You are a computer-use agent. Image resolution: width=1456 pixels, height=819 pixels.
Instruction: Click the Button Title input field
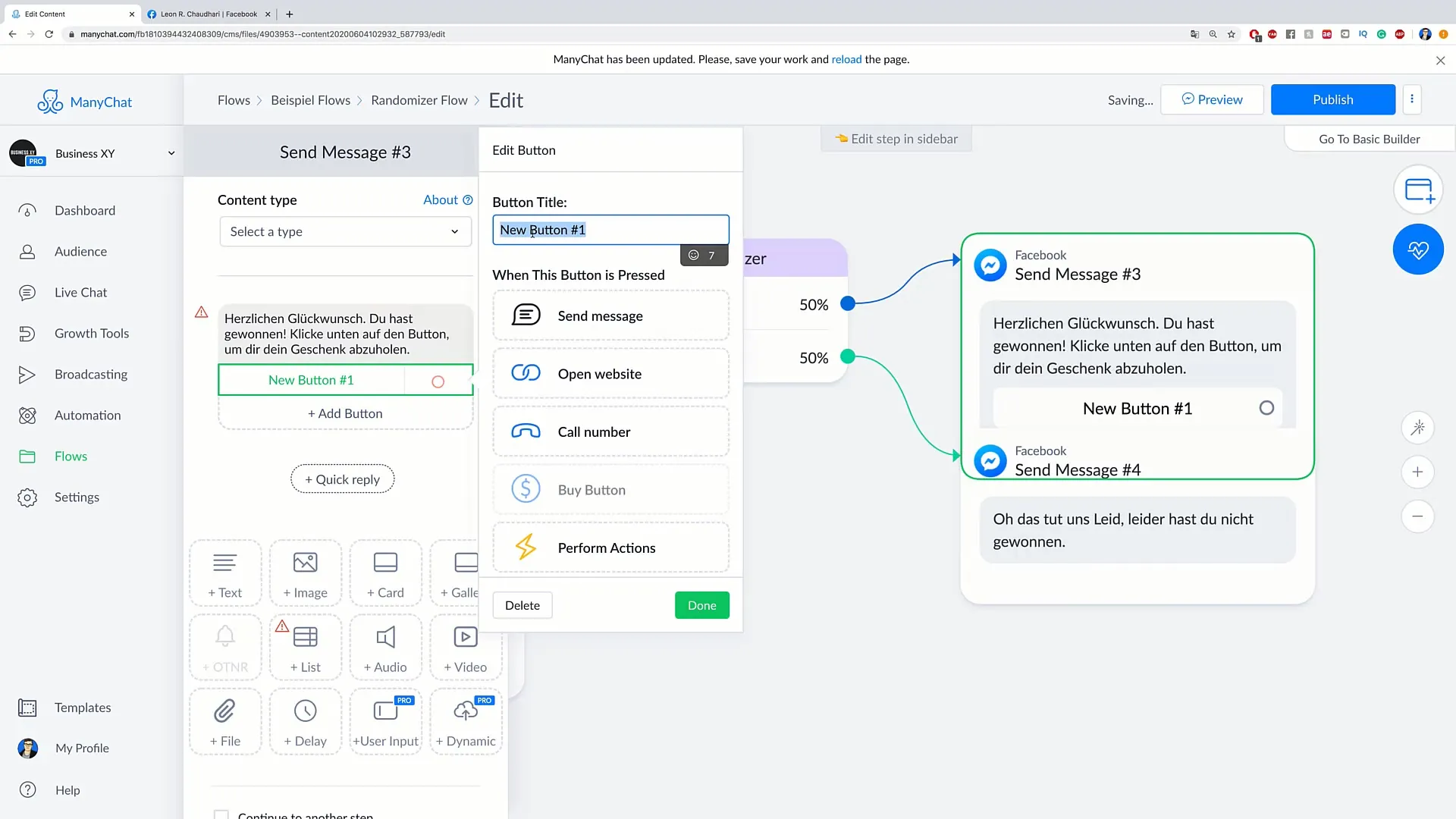[611, 229]
